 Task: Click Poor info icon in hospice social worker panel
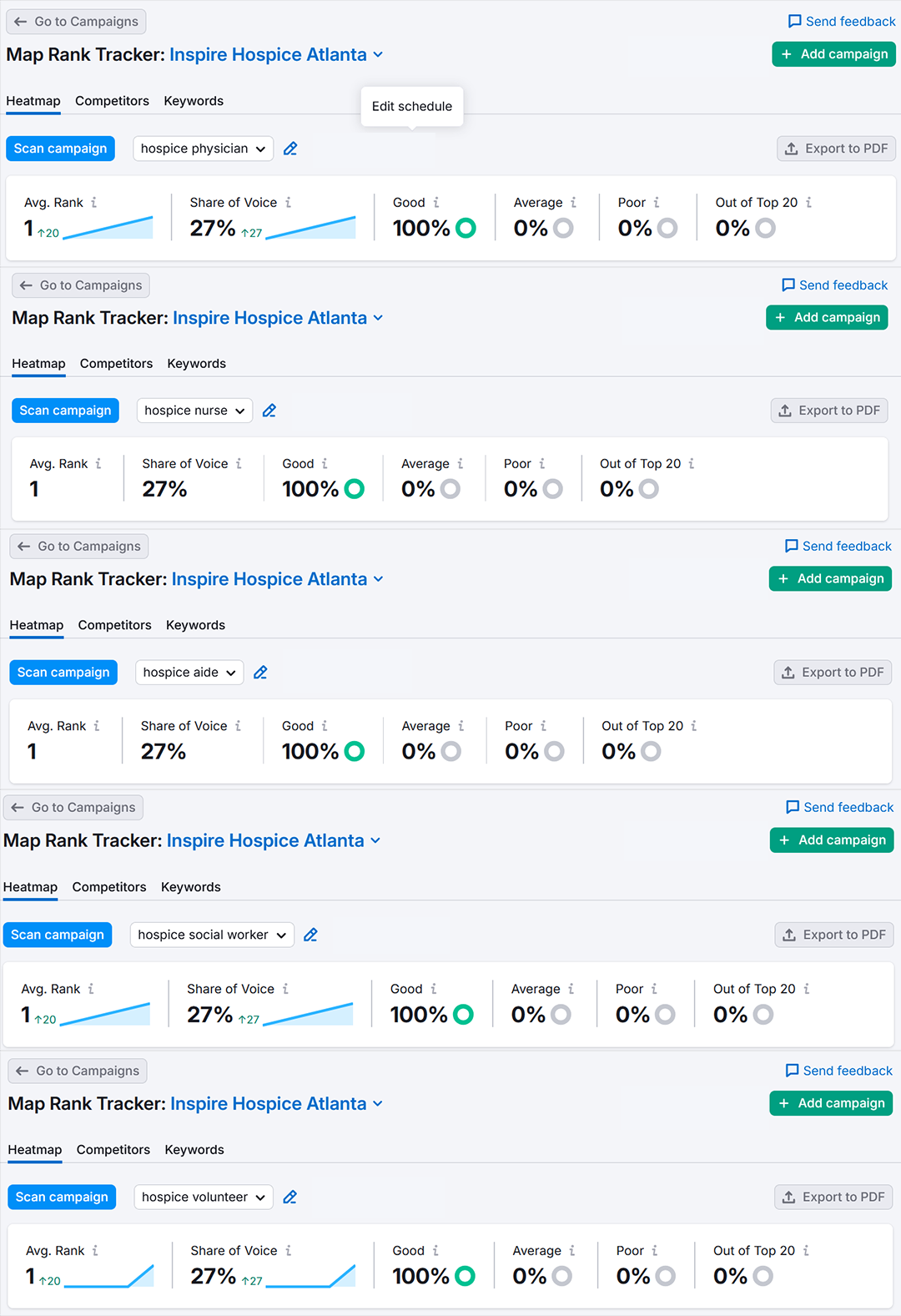point(654,989)
